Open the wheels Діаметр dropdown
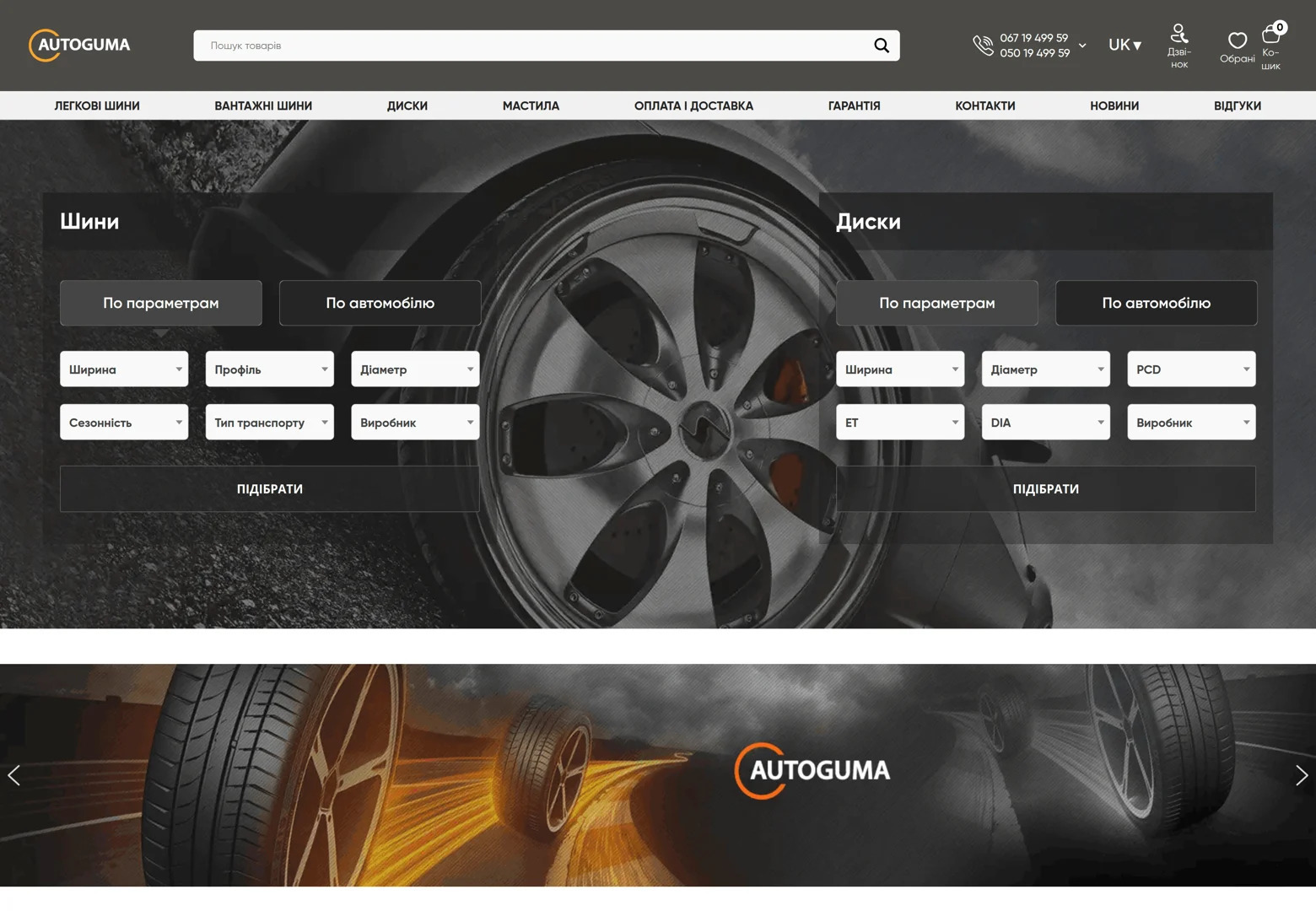 click(1046, 369)
